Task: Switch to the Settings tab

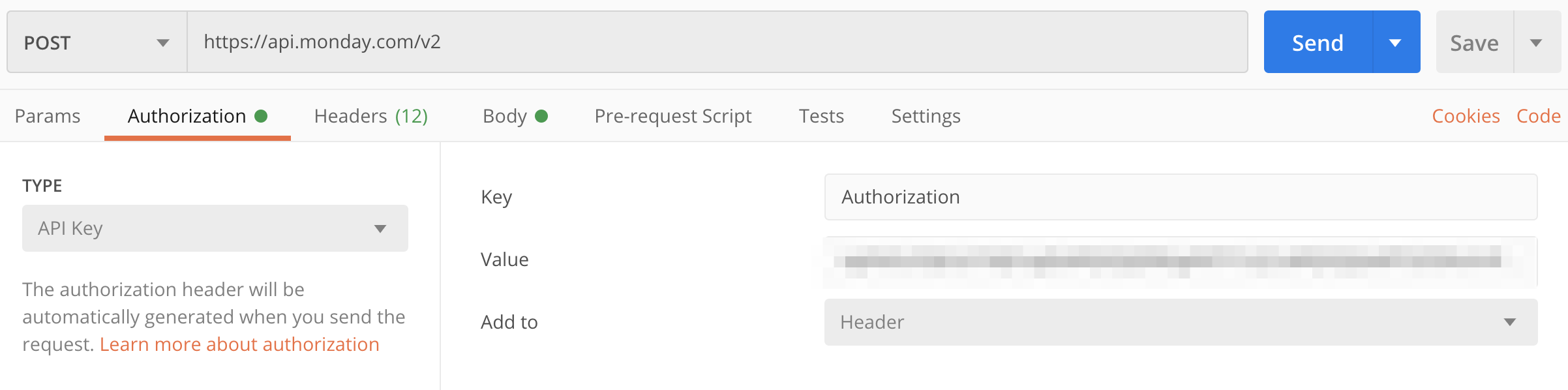Action: pyautogui.click(x=926, y=115)
